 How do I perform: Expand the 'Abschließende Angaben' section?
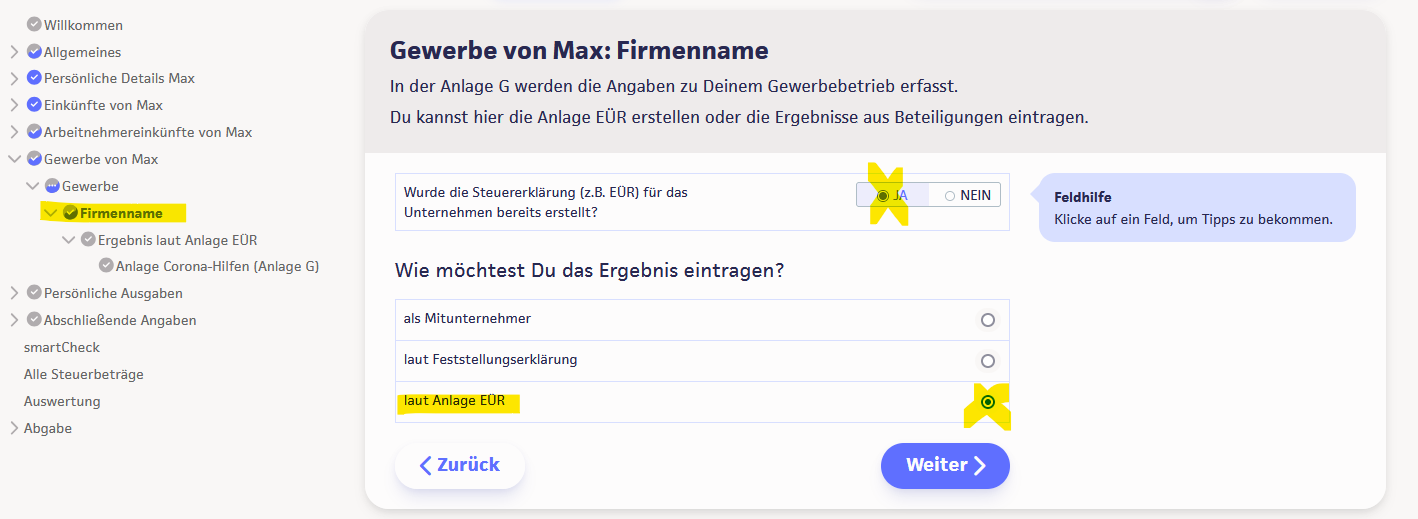point(14,320)
